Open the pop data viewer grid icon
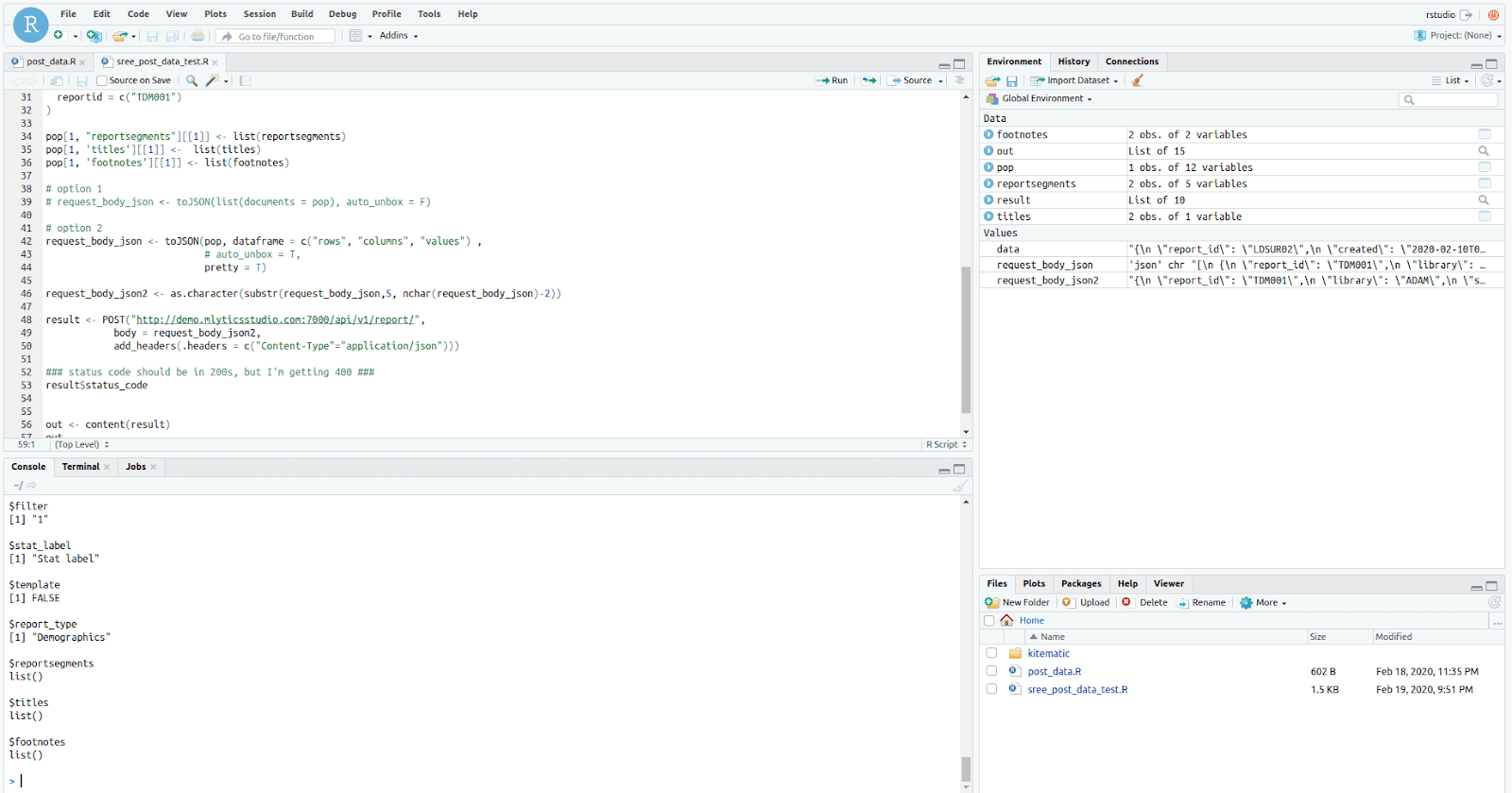This screenshot has height=793, width=1512. [x=1485, y=167]
